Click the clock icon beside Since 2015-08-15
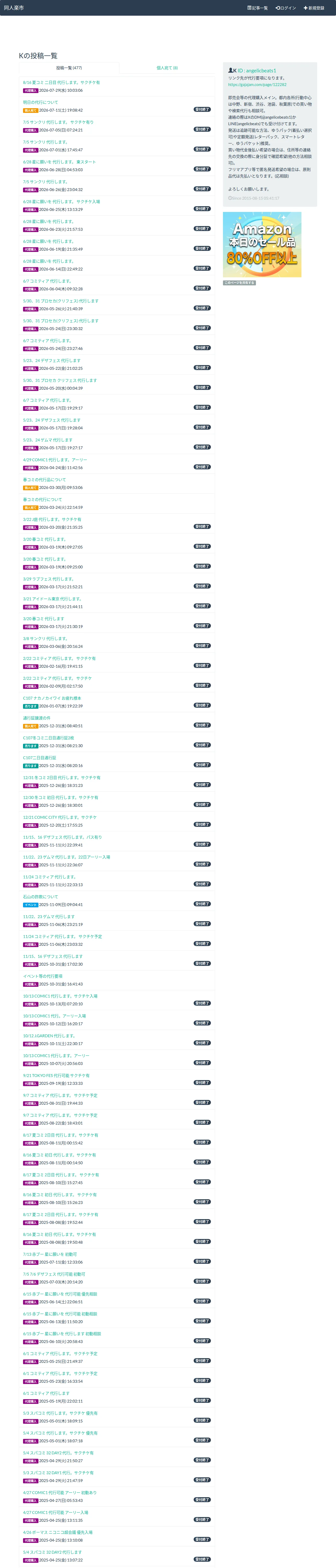Image resolution: width=336 pixels, height=1568 pixels. pyautogui.click(x=230, y=198)
